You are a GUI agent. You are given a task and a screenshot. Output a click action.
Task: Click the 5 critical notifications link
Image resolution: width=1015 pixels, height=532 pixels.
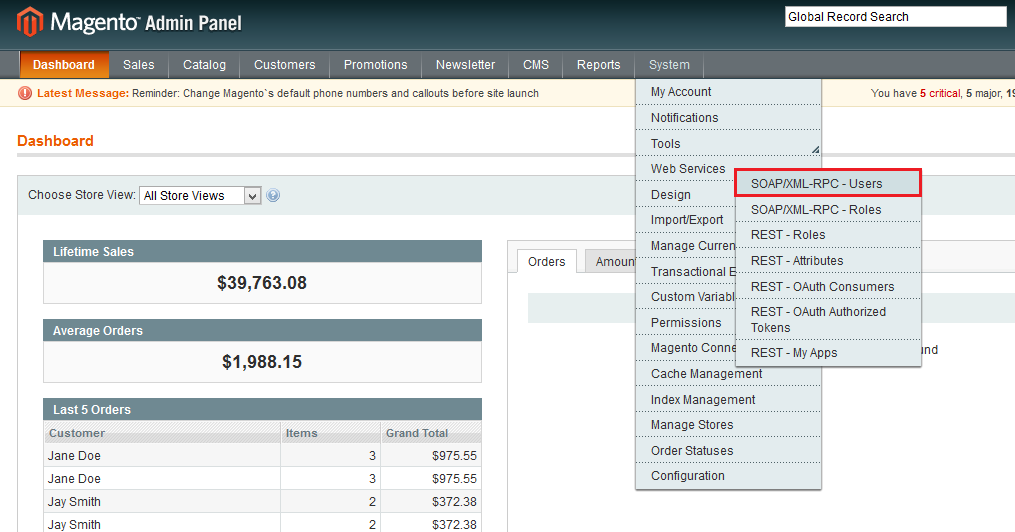point(940,93)
